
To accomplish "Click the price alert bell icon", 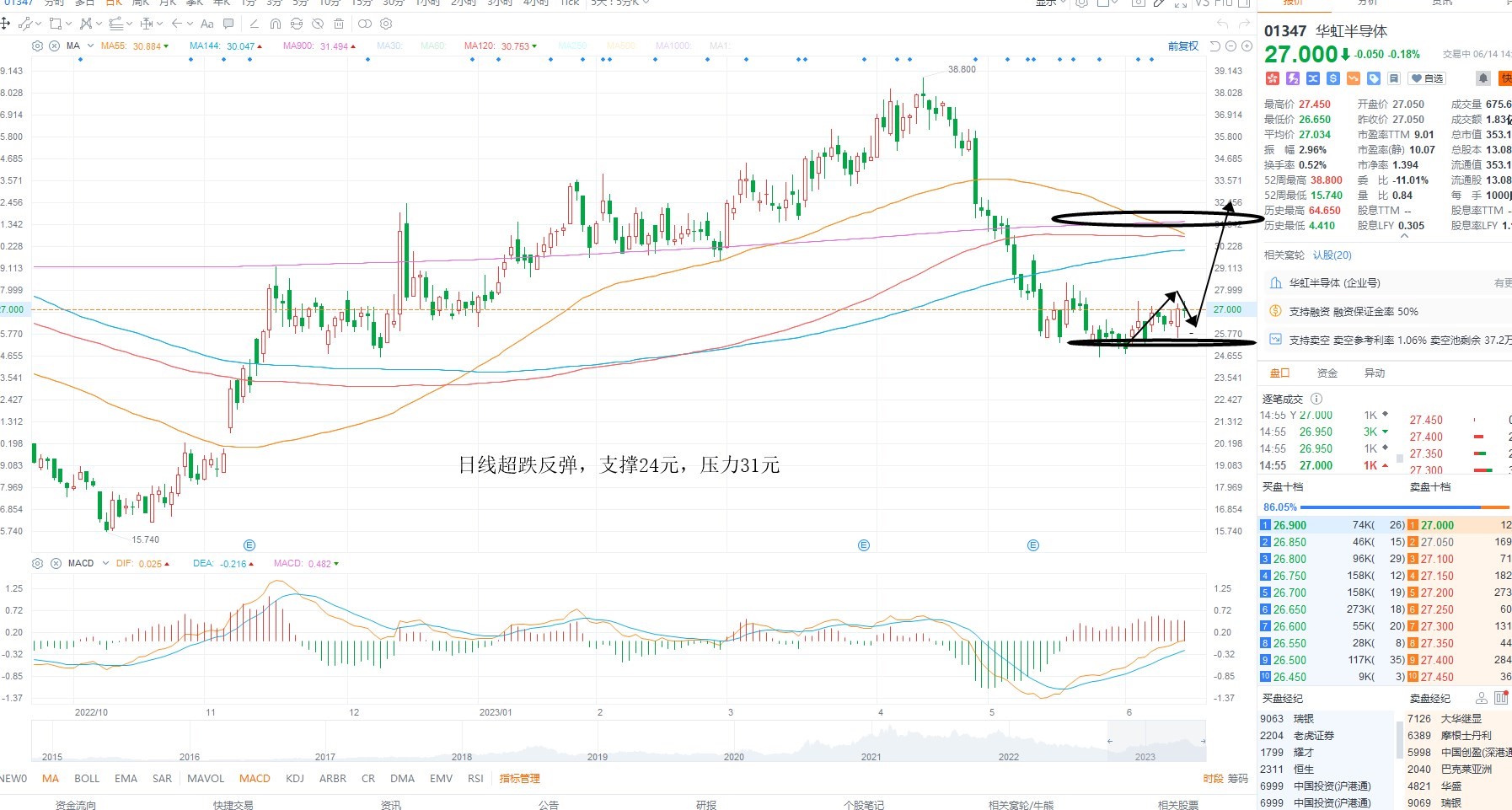I will coord(1483,78).
